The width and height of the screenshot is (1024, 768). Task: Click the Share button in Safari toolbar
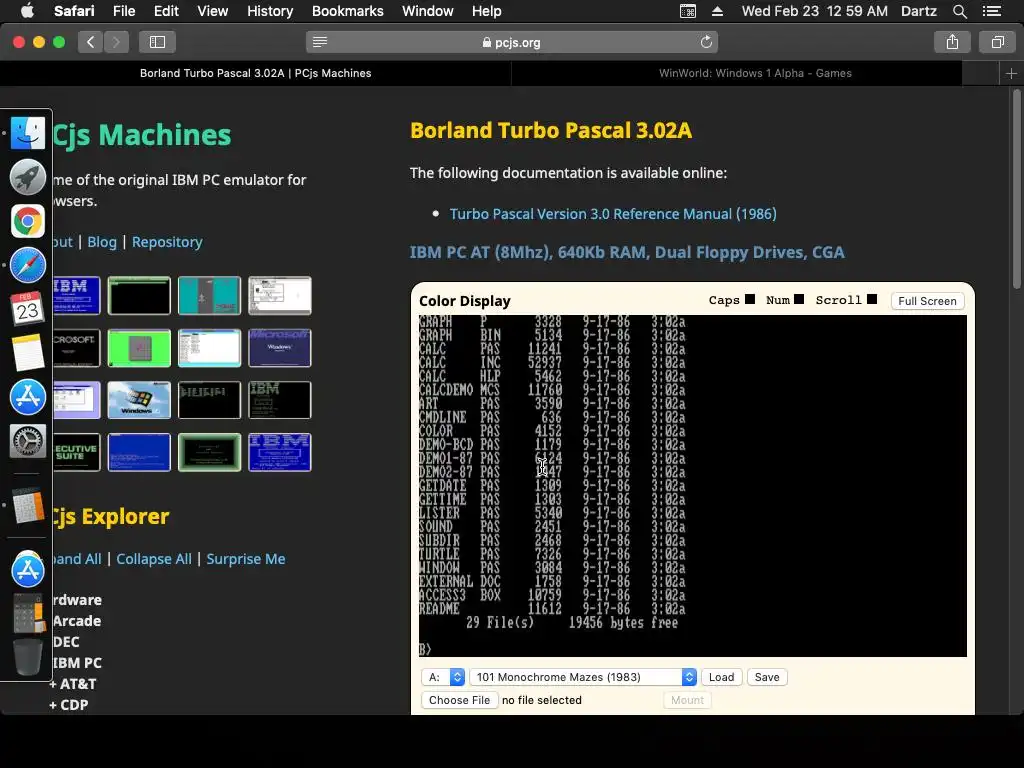[952, 42]
